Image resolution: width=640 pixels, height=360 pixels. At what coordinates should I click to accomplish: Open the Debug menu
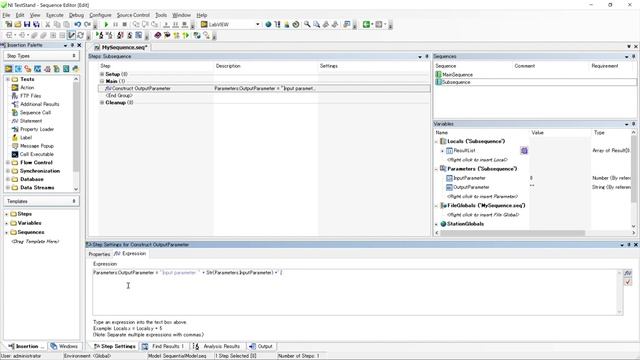76,15
